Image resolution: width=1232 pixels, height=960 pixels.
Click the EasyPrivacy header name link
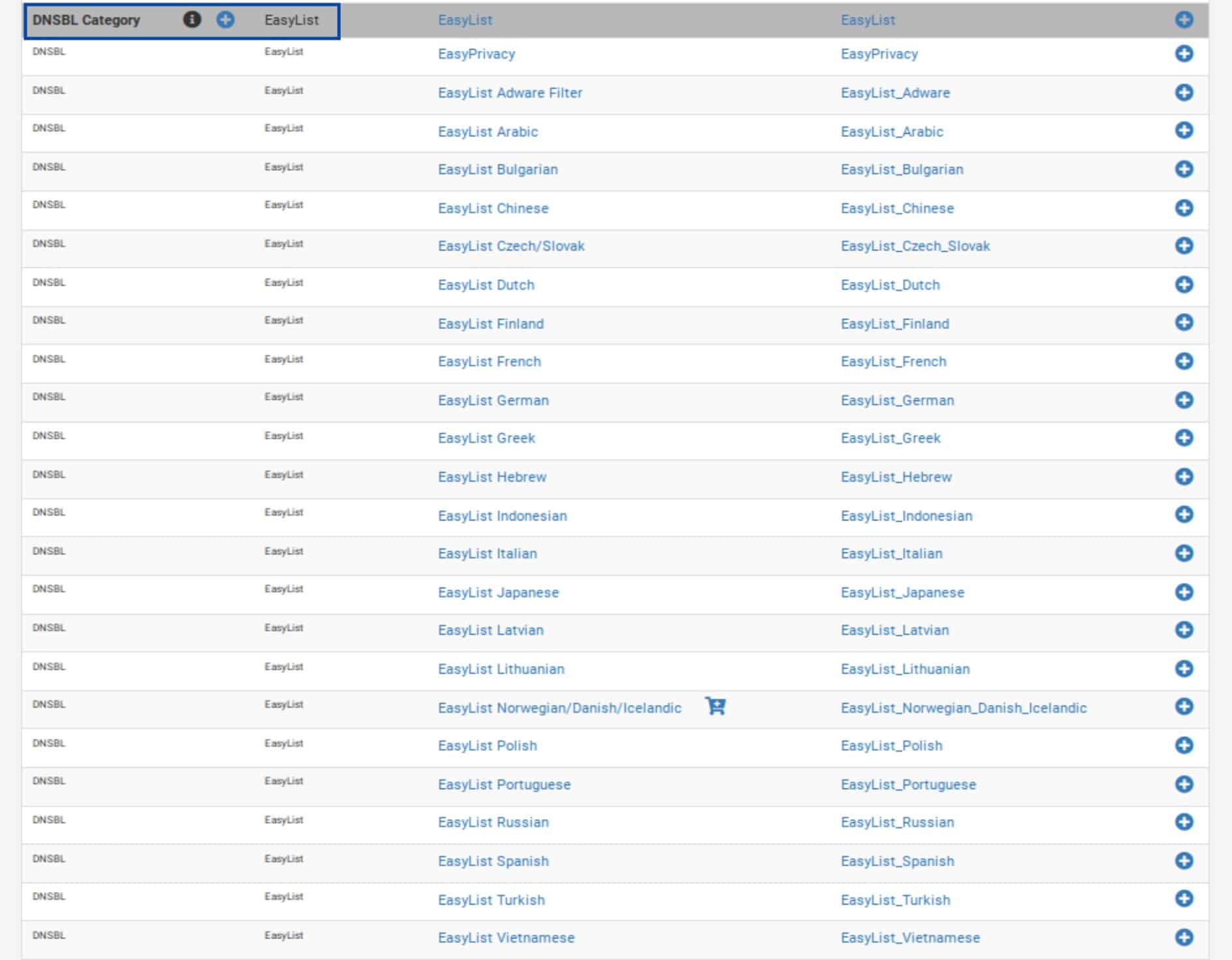coord(879,54)
